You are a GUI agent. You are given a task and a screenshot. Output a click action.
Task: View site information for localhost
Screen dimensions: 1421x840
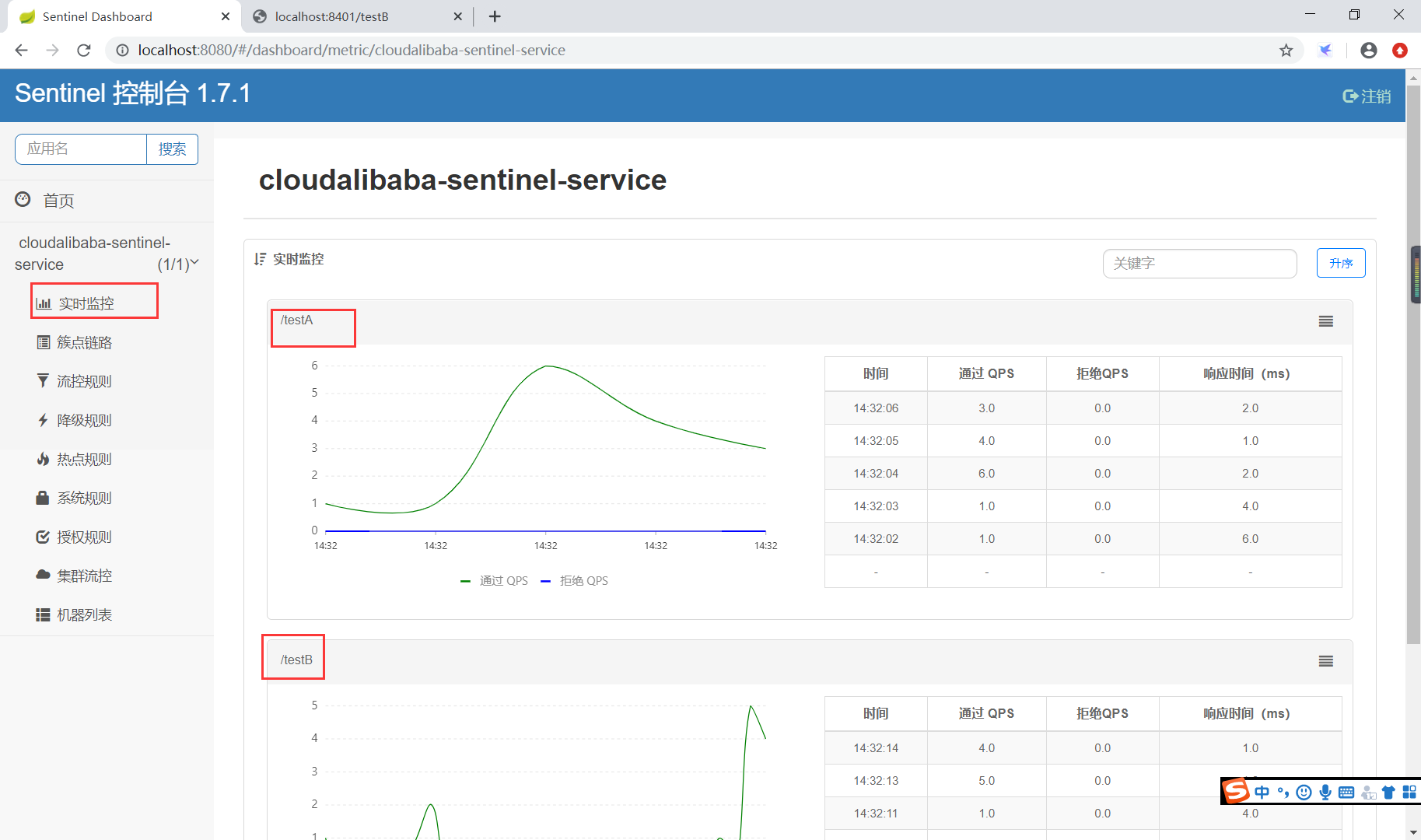point(122,50)
